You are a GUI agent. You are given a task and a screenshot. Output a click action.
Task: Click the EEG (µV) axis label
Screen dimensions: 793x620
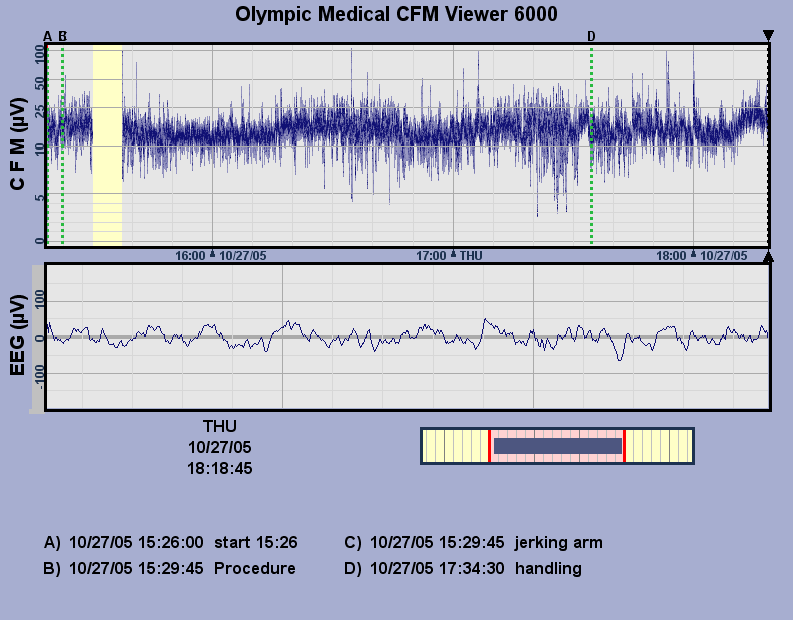click(x=17, y=335)
